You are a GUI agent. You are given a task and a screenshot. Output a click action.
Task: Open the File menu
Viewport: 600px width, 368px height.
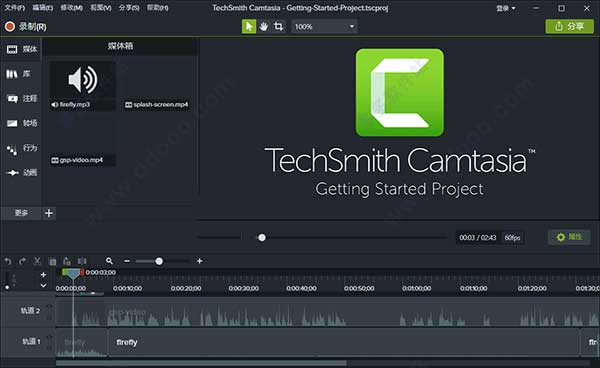[x=15, y=8]
